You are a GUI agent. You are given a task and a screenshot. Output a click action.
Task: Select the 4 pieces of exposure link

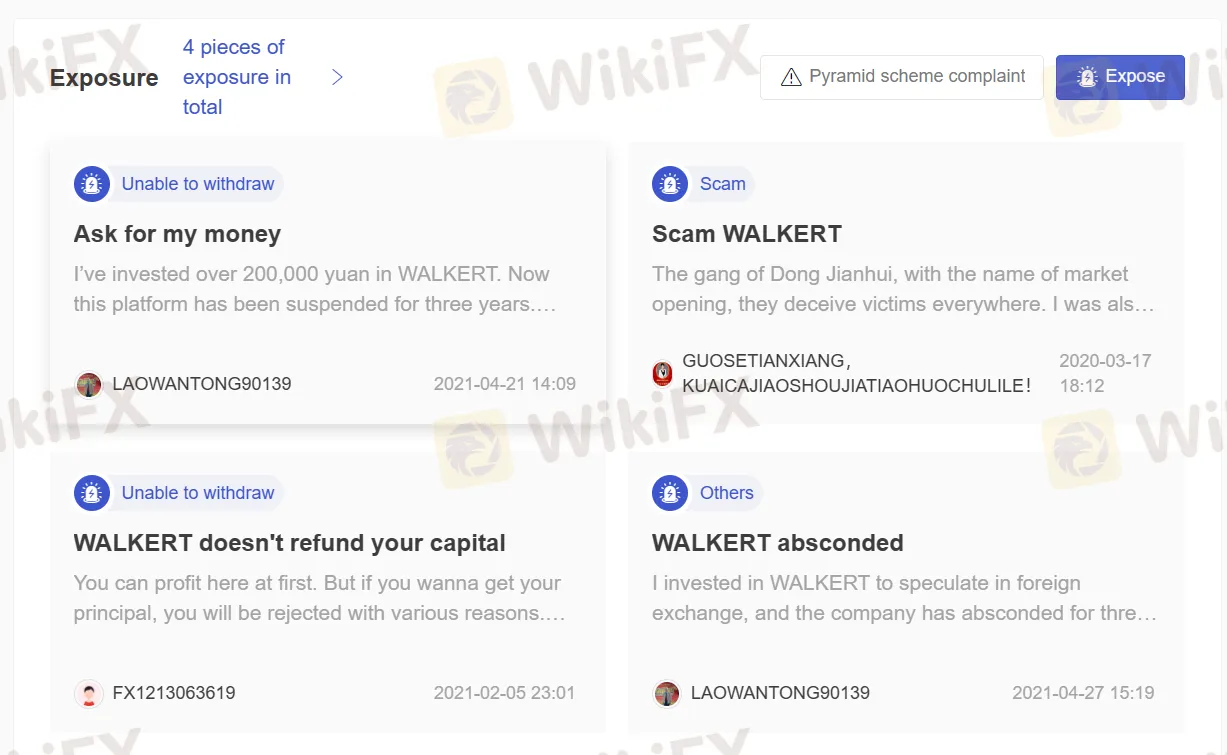(x=236, y=76)
